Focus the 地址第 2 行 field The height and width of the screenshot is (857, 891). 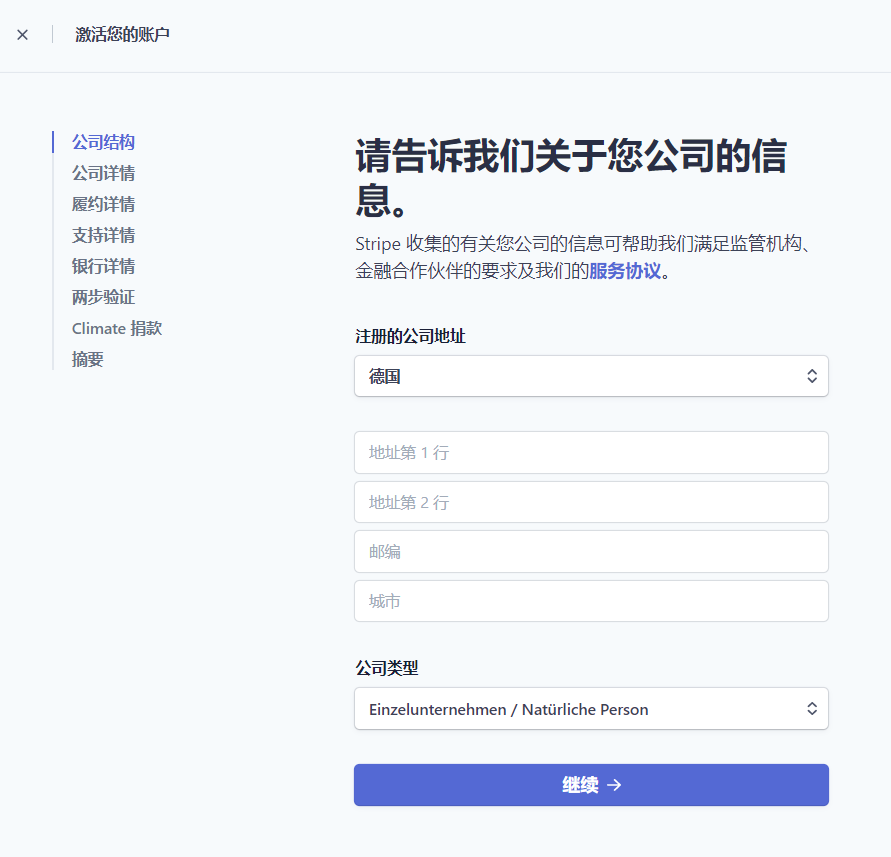pyautogui.click(x=591, y=502)
